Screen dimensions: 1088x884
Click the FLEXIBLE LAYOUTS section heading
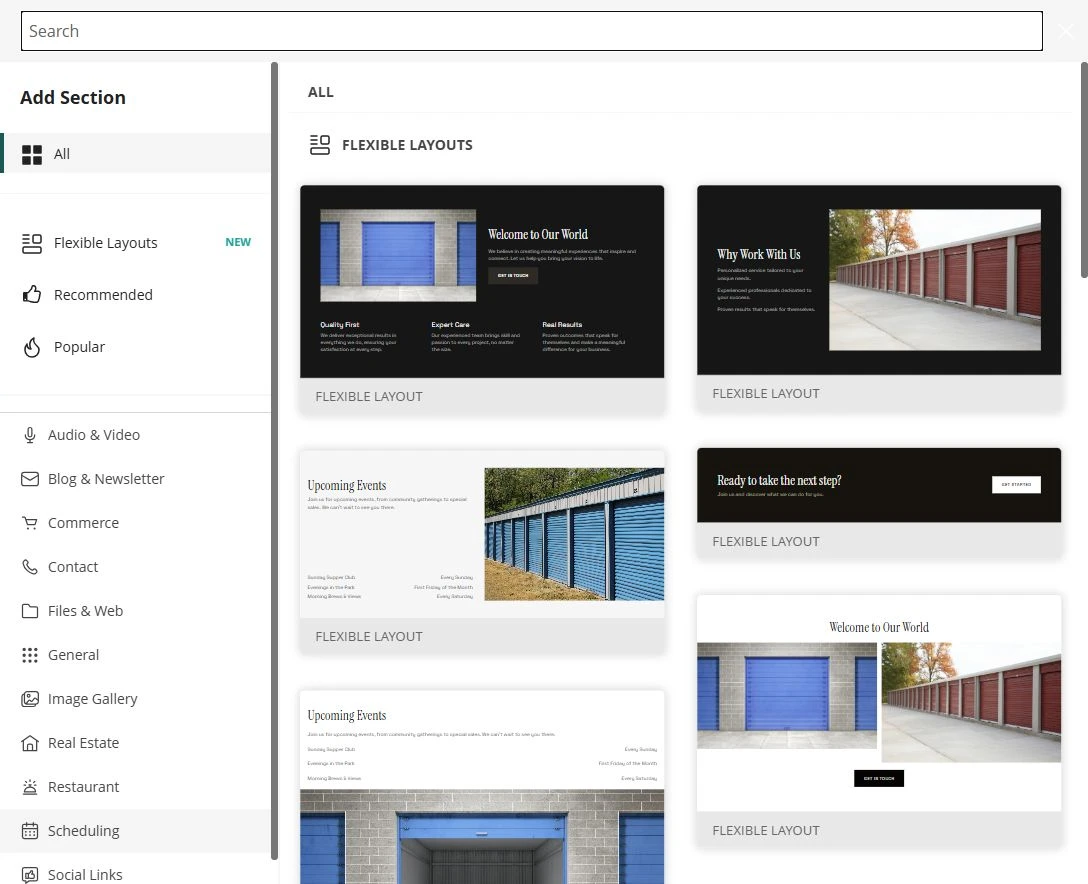click(x=407, y=145)
